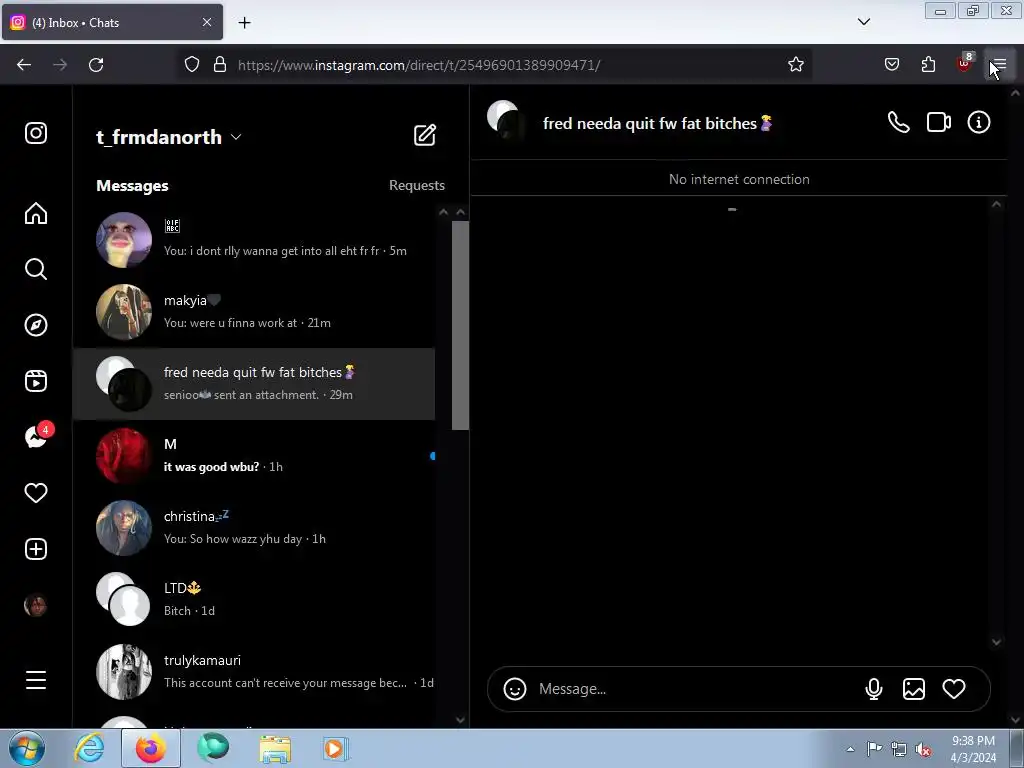Start a new message with compose icon
The width and height of the screenshot is (1024, 768).
(425, 135)
